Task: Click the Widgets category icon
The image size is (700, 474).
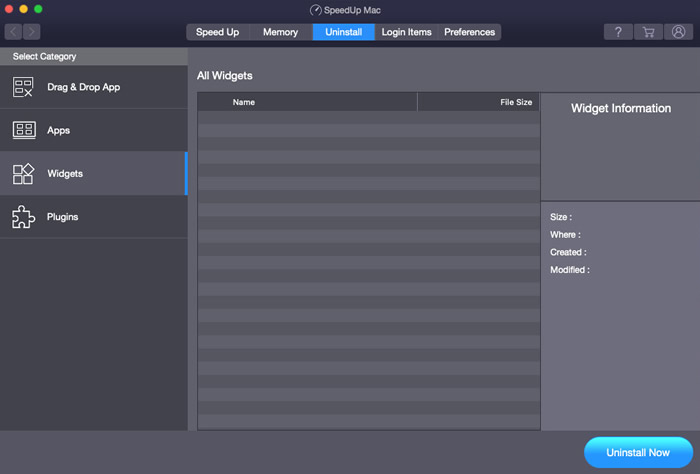Action: pyautogui.click(x=23, y=174)
